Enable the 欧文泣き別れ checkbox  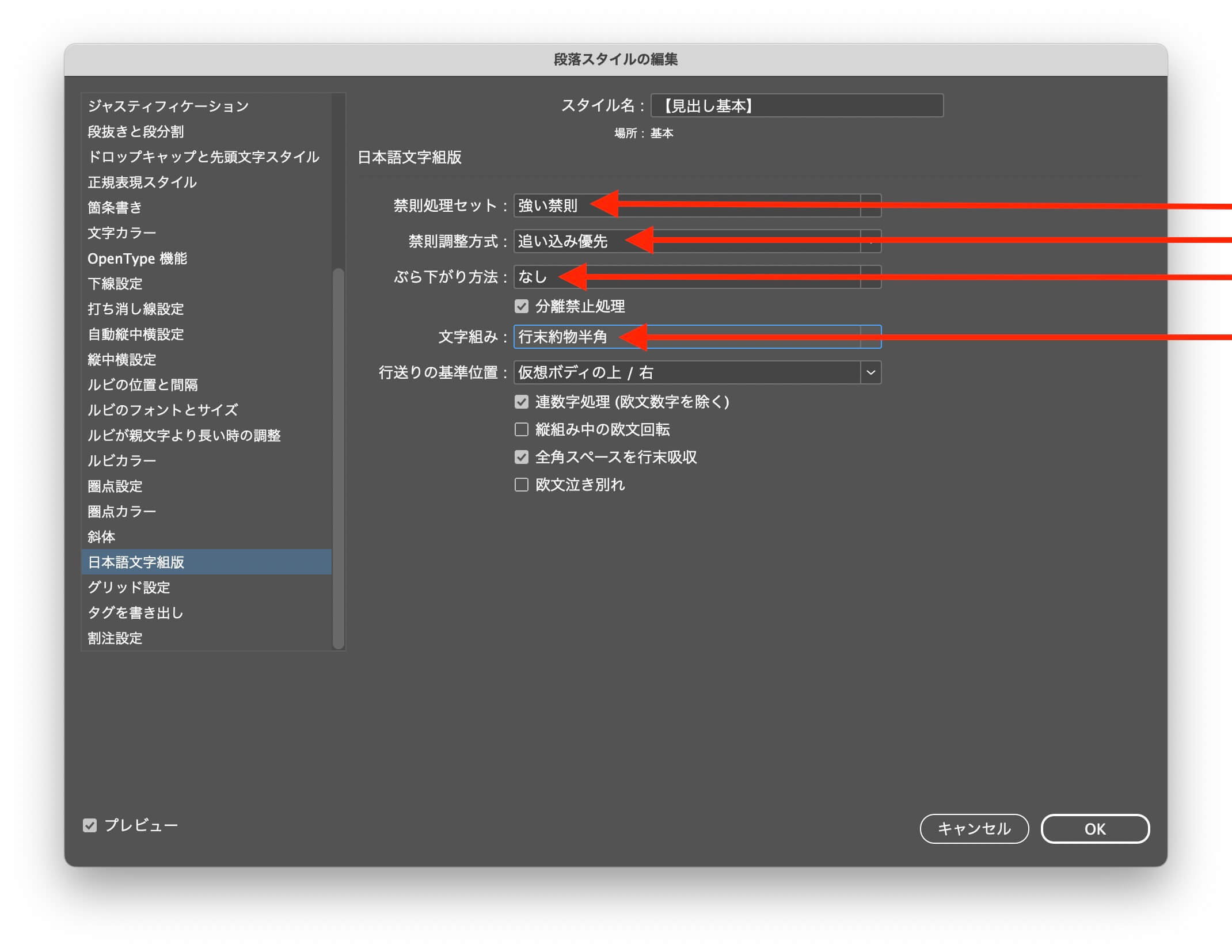[x=521, y=485]
